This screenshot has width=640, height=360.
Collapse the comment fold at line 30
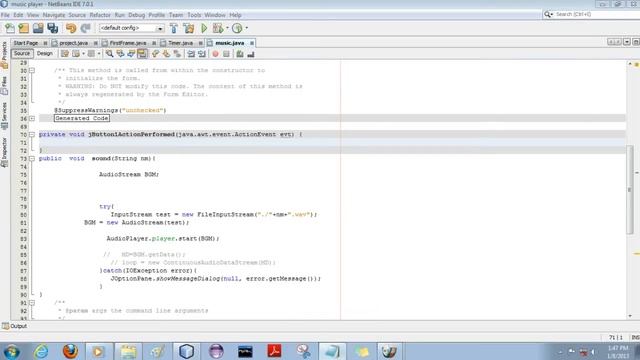(x=32, y=71)
